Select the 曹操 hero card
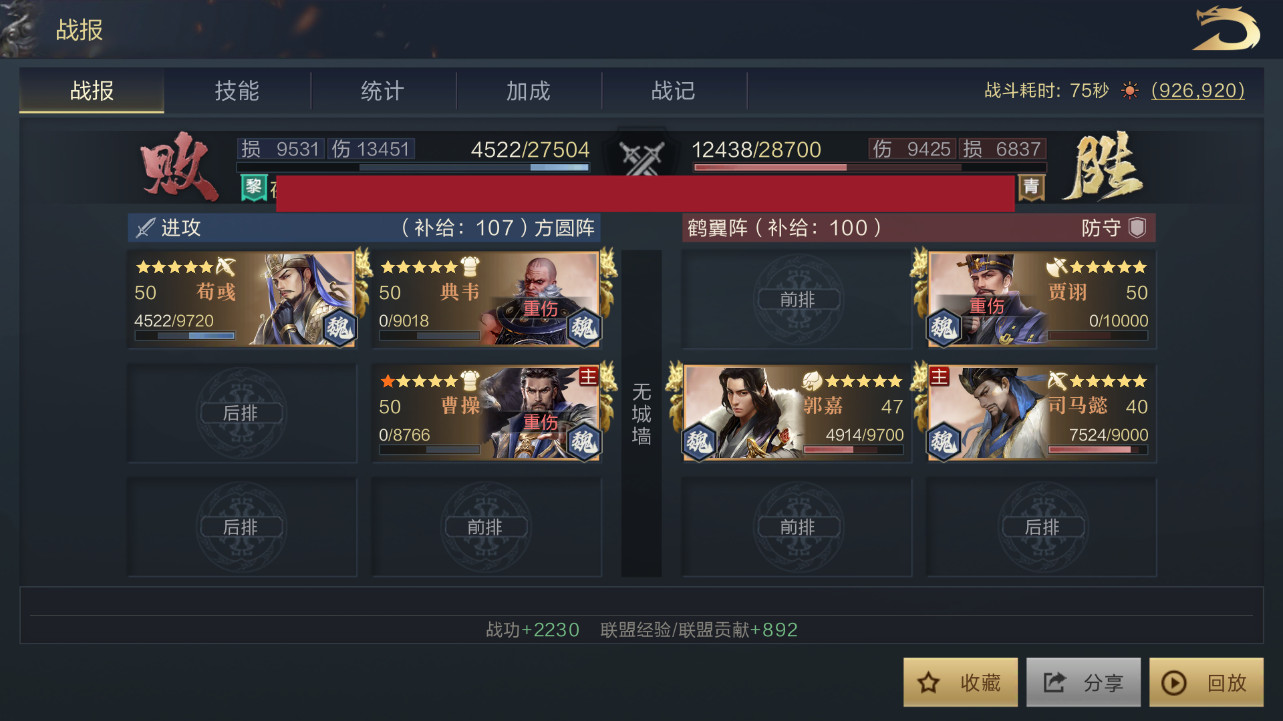Screen dimensions: 1283x721 [x=487, y=412]
